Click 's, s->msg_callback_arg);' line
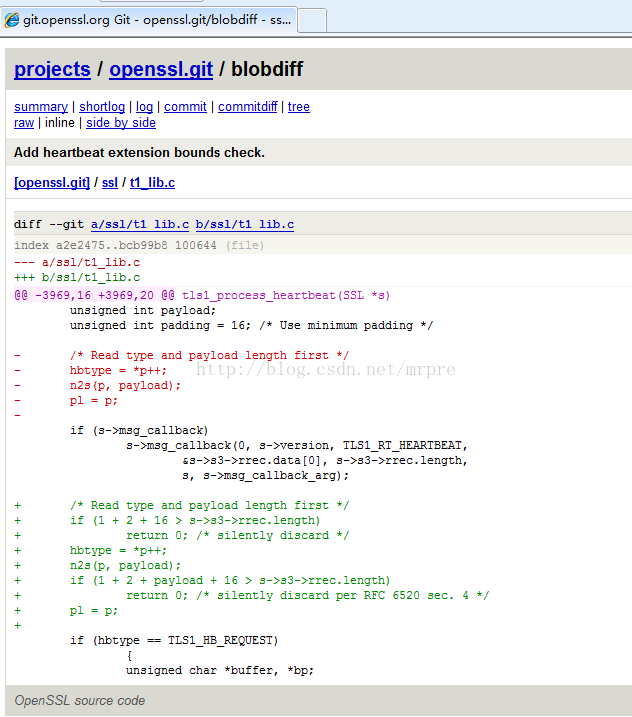 (265, 476)
